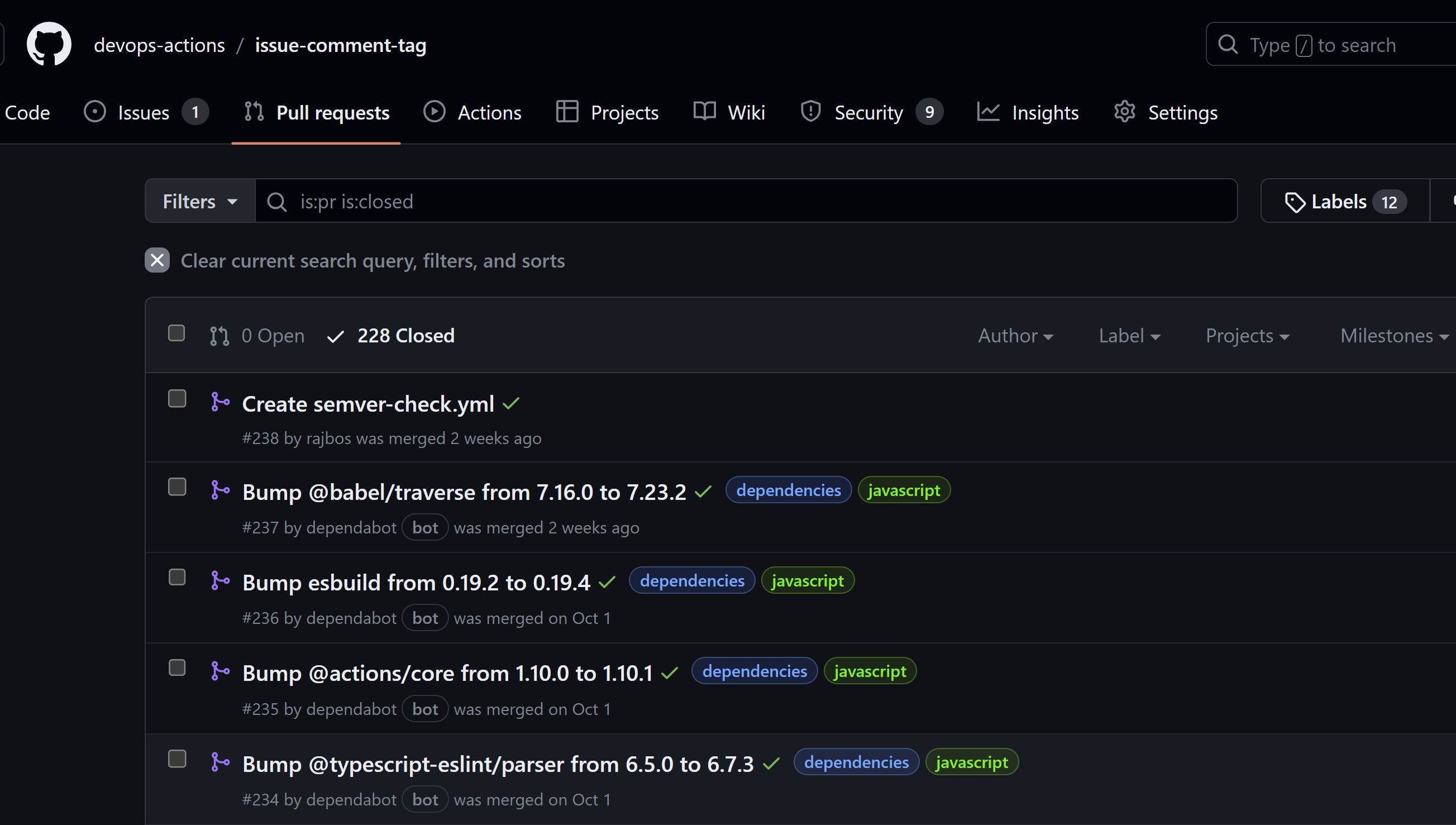Screen dimensions: 1456x825
Task: Click the Insights graph icon
Action: point(988,112)
